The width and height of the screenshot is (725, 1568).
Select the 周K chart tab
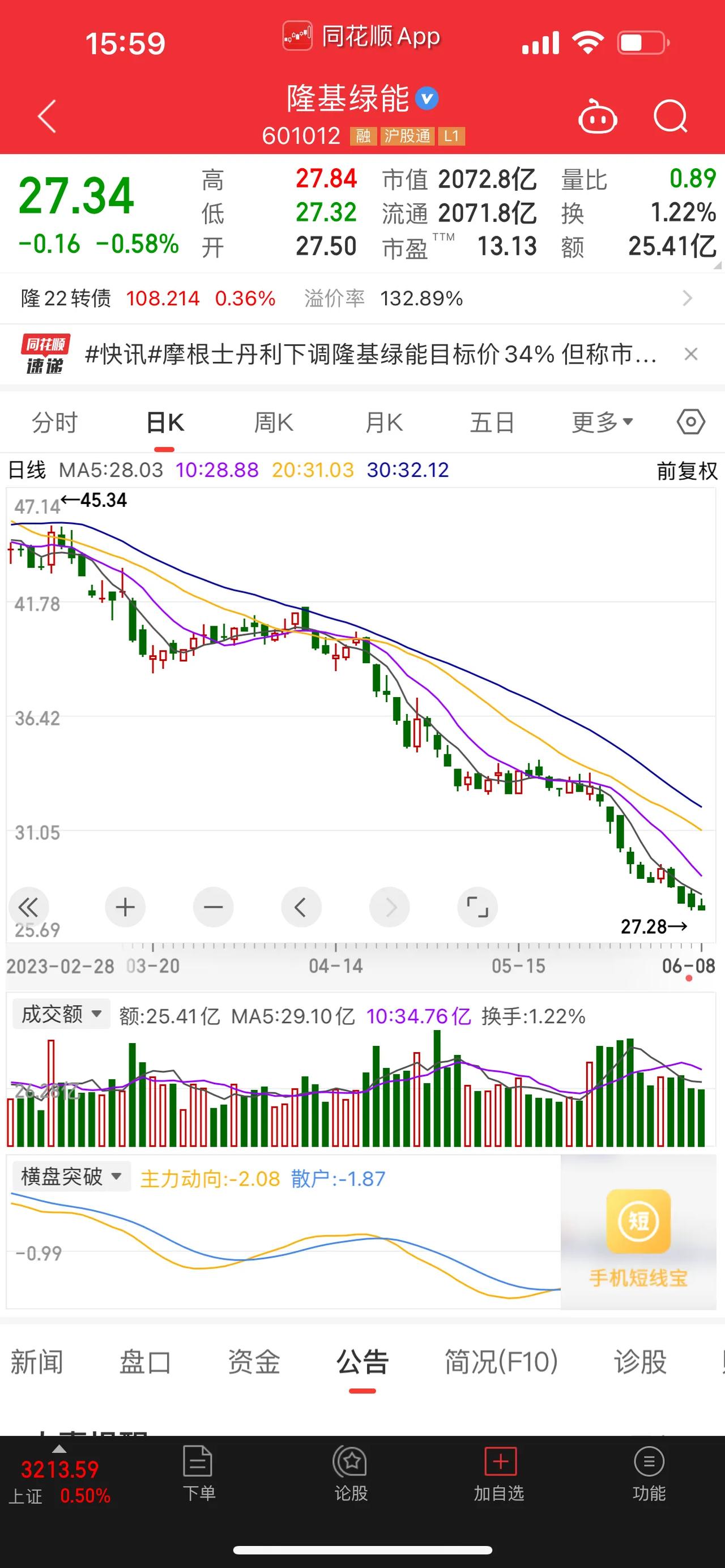tap(274, 422)
